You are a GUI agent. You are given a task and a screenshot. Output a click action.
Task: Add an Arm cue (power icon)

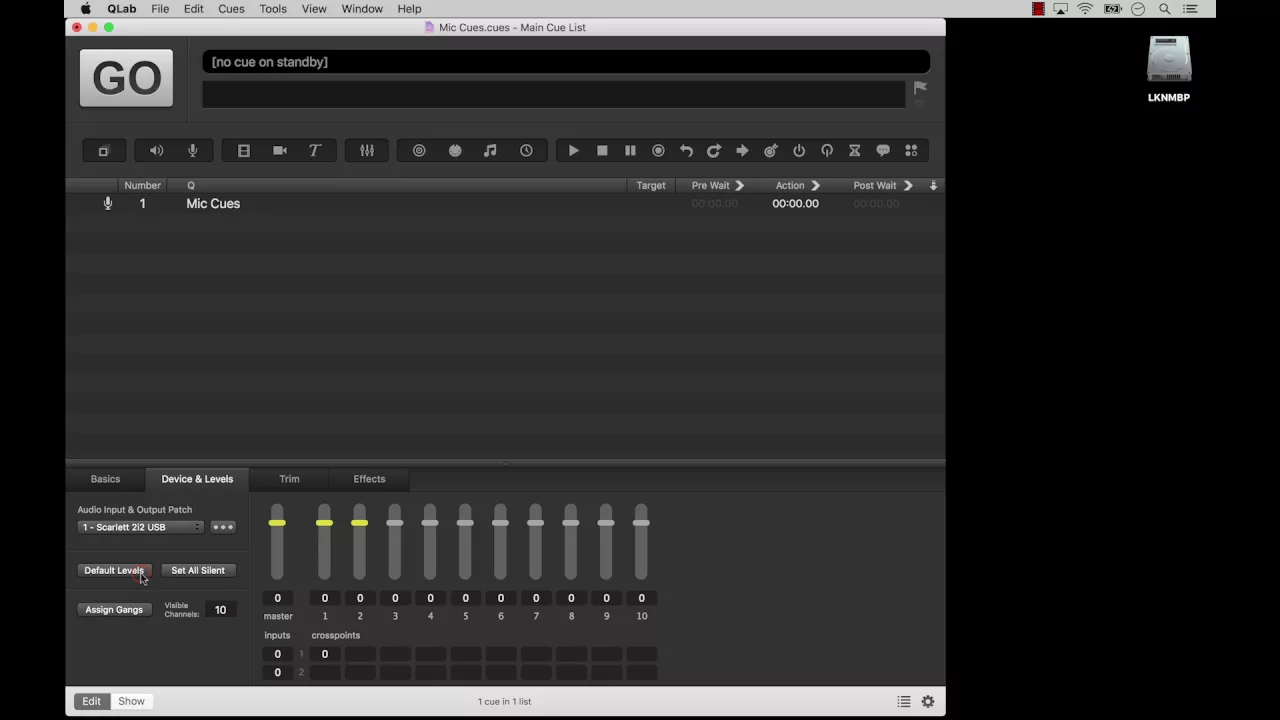[x=799, y=151]
